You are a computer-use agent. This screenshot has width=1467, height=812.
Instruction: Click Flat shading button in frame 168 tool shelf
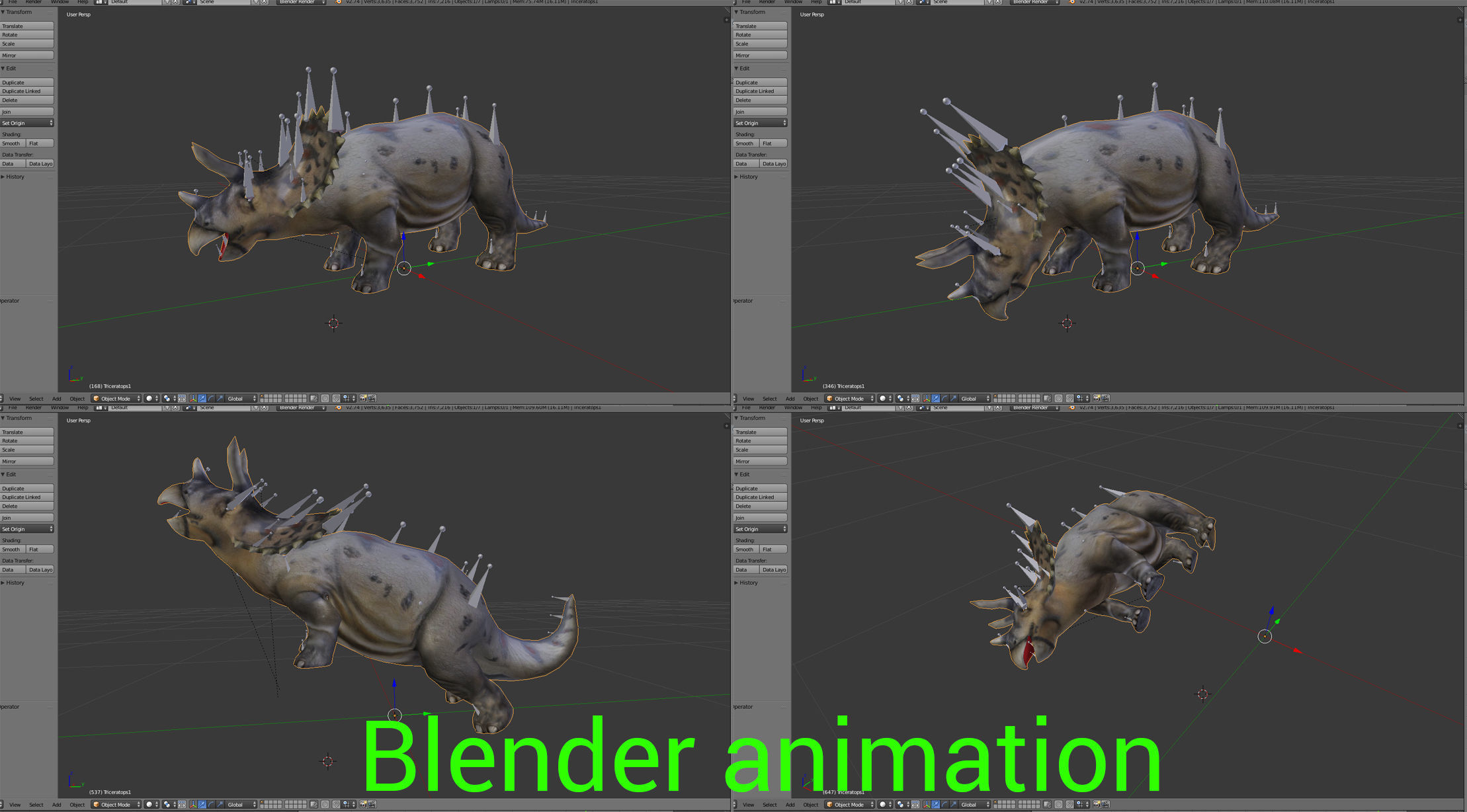pos(40,143)
